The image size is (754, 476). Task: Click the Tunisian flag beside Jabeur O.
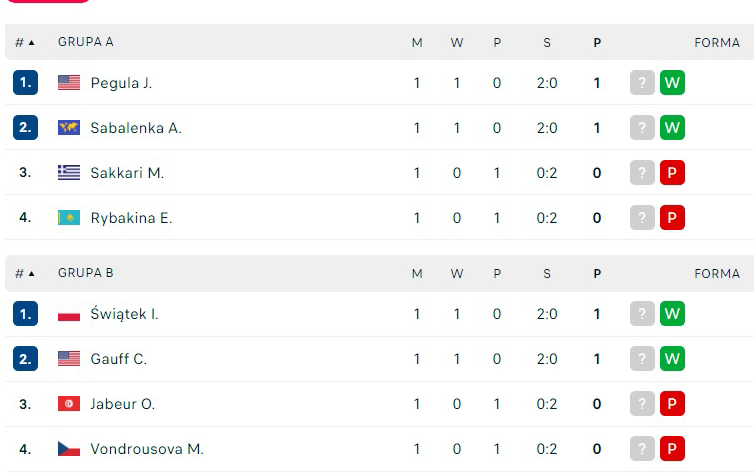(69, 404)
